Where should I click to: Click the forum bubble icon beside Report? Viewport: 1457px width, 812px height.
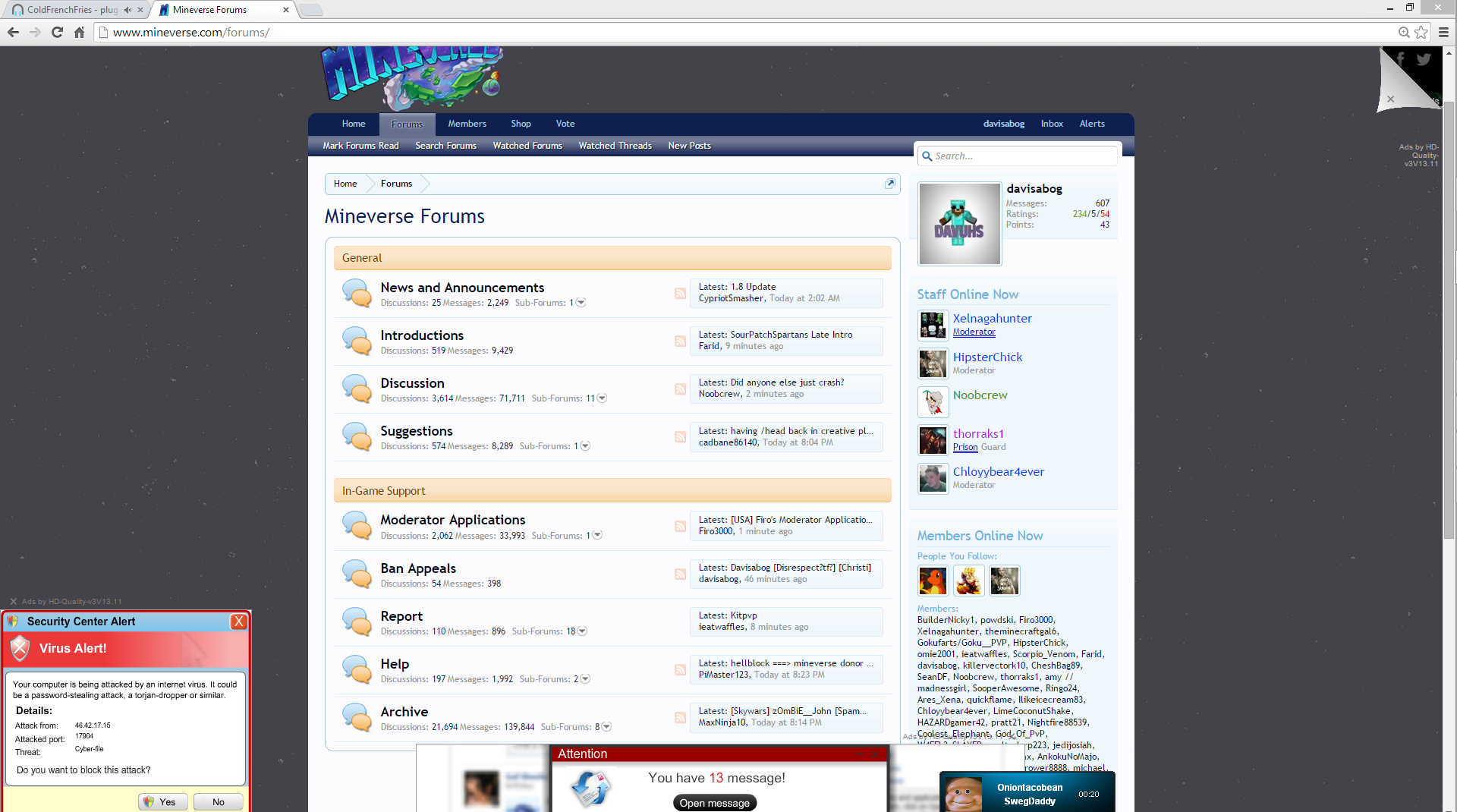point(357,622)
